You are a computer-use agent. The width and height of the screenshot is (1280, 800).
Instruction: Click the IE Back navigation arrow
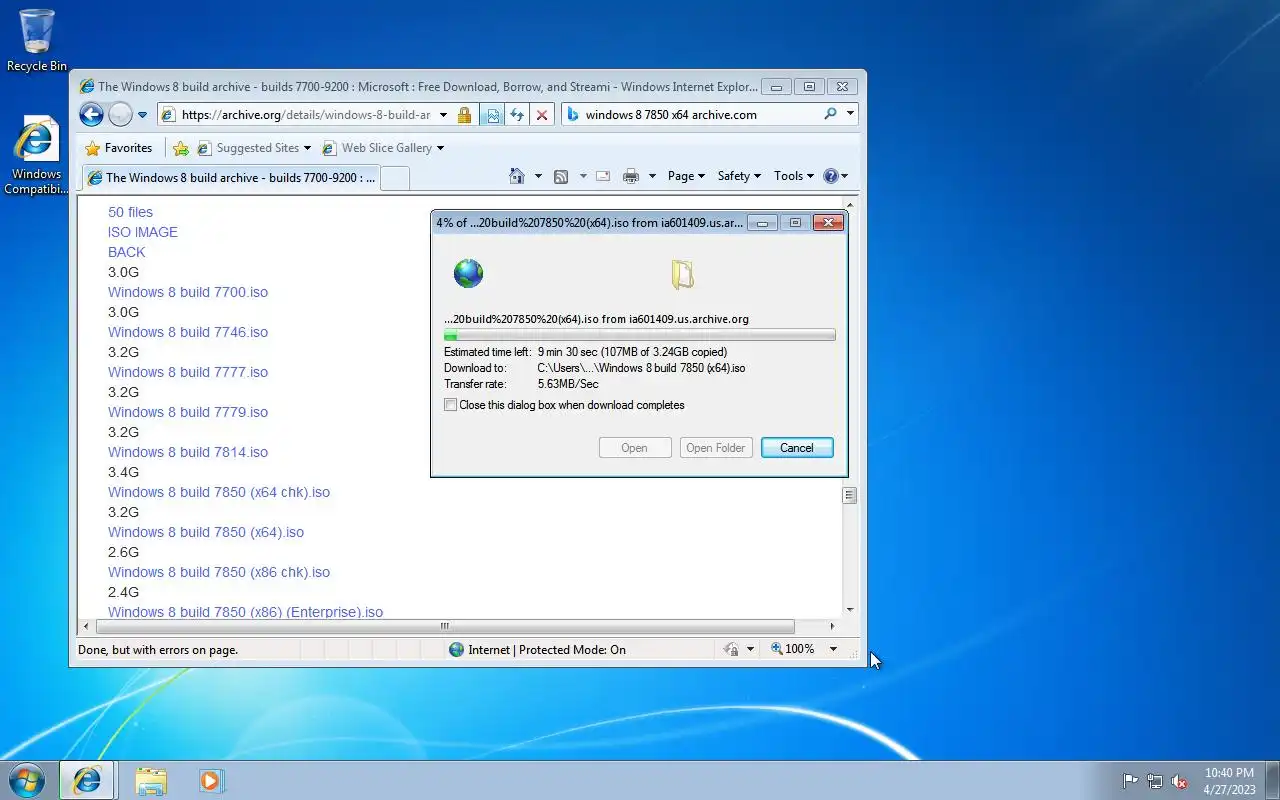click(x=91, y=114)
